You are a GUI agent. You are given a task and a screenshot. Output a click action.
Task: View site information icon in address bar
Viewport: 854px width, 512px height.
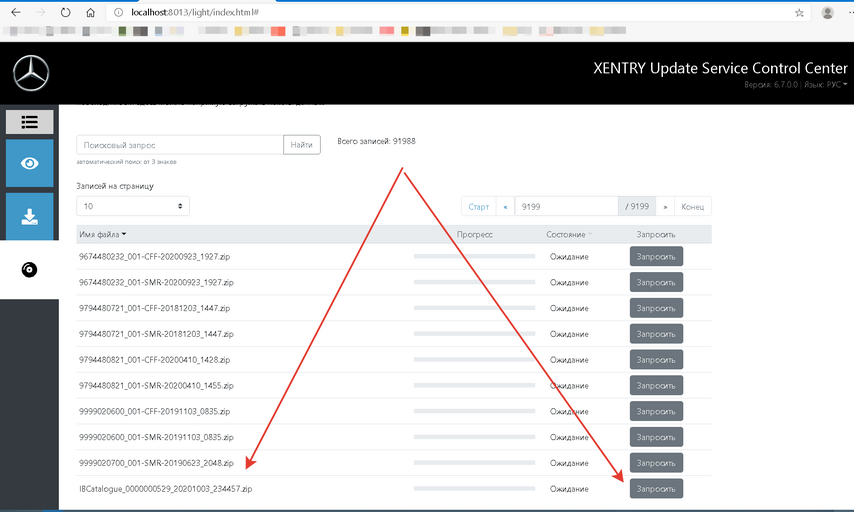coord(118,12)
